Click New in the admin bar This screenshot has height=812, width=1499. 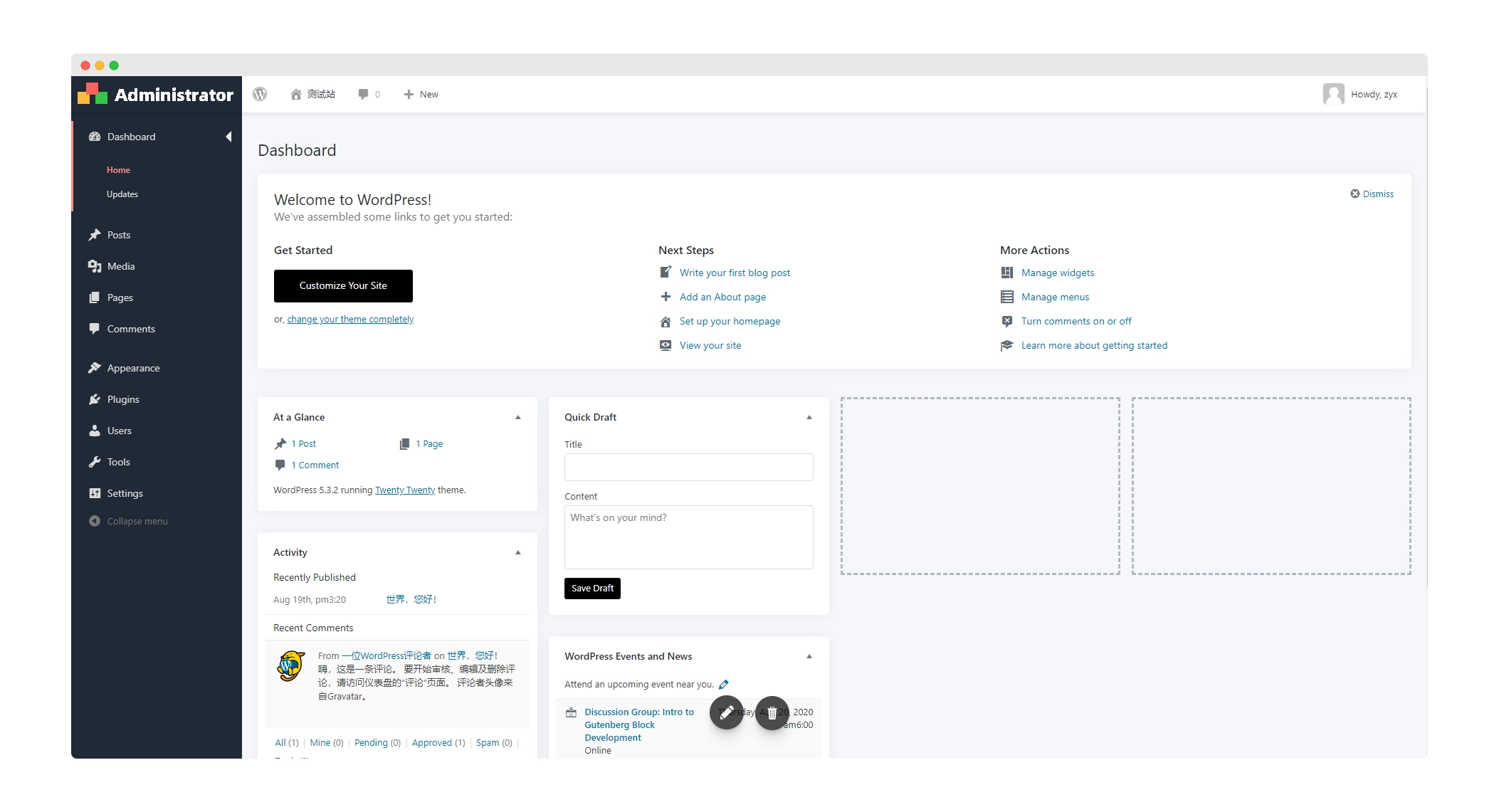pos(421,94)
